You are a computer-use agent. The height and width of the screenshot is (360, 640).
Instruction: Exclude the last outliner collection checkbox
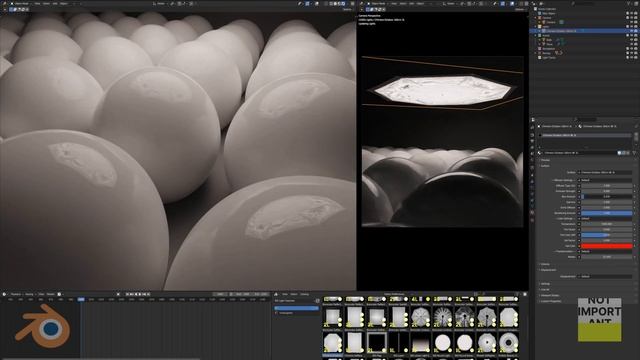pos(628,58)
